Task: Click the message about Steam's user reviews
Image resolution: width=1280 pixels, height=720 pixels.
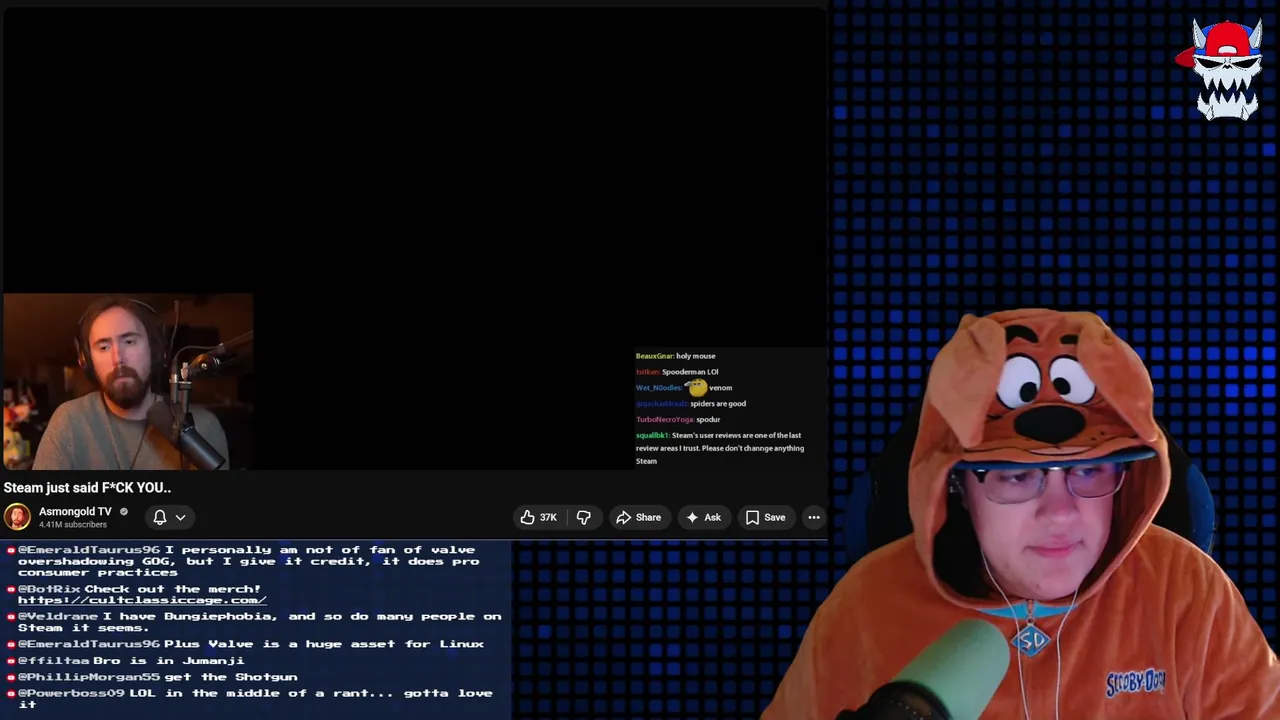Action: (x=720, y=448)
